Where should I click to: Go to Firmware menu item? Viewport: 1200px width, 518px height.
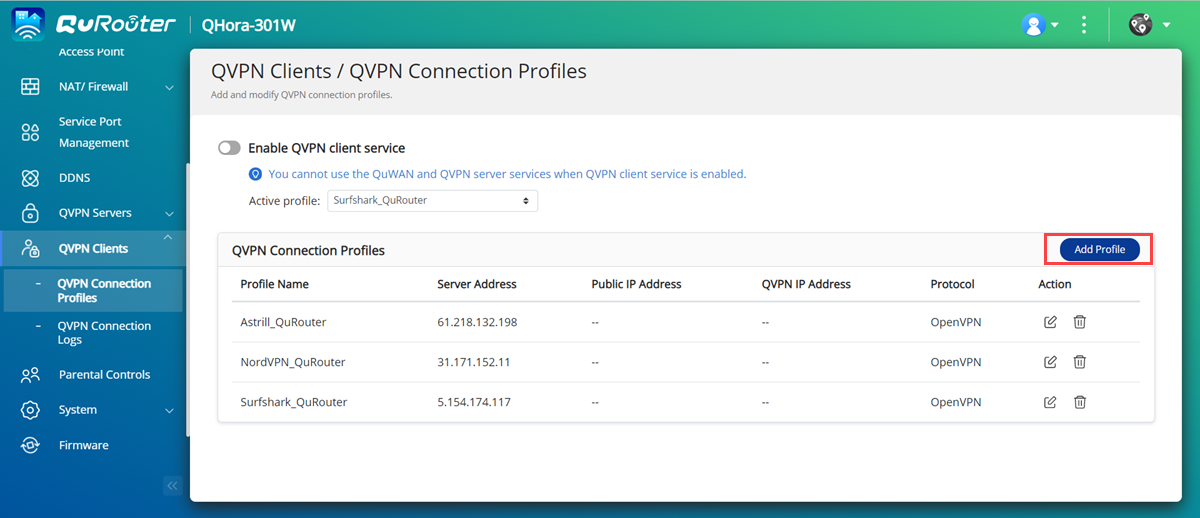pyautogui.click(x=83, y=445)
